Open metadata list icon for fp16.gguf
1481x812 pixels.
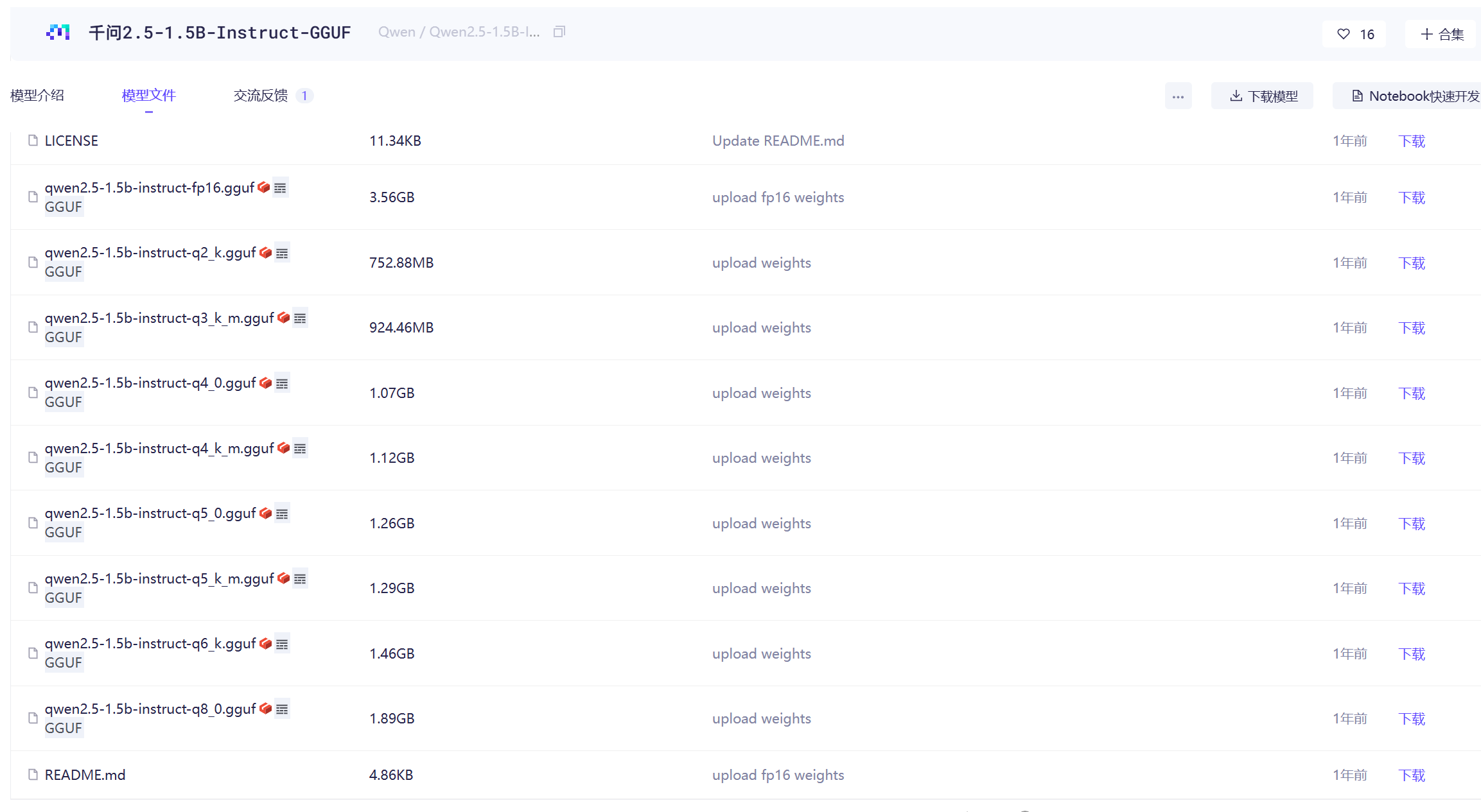(280, 187)
